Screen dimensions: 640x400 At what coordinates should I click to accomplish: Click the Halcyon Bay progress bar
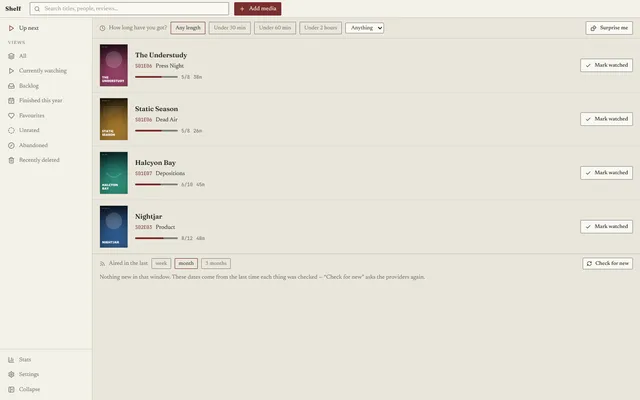click(x=156, y=184)
